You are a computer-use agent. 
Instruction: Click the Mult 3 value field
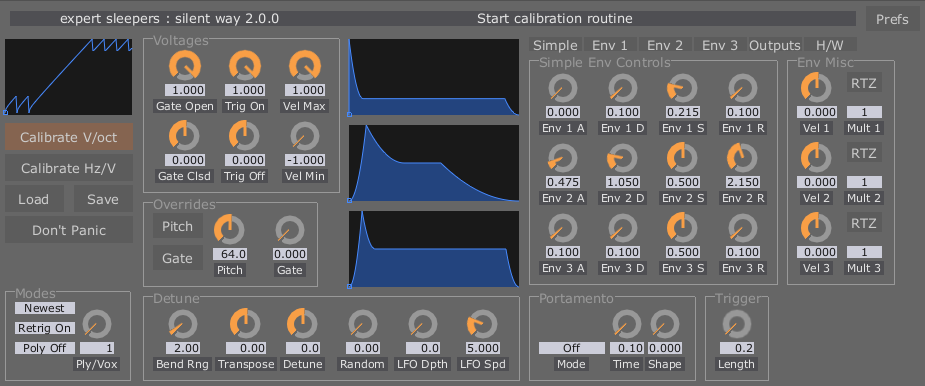[x=864, y=252]
